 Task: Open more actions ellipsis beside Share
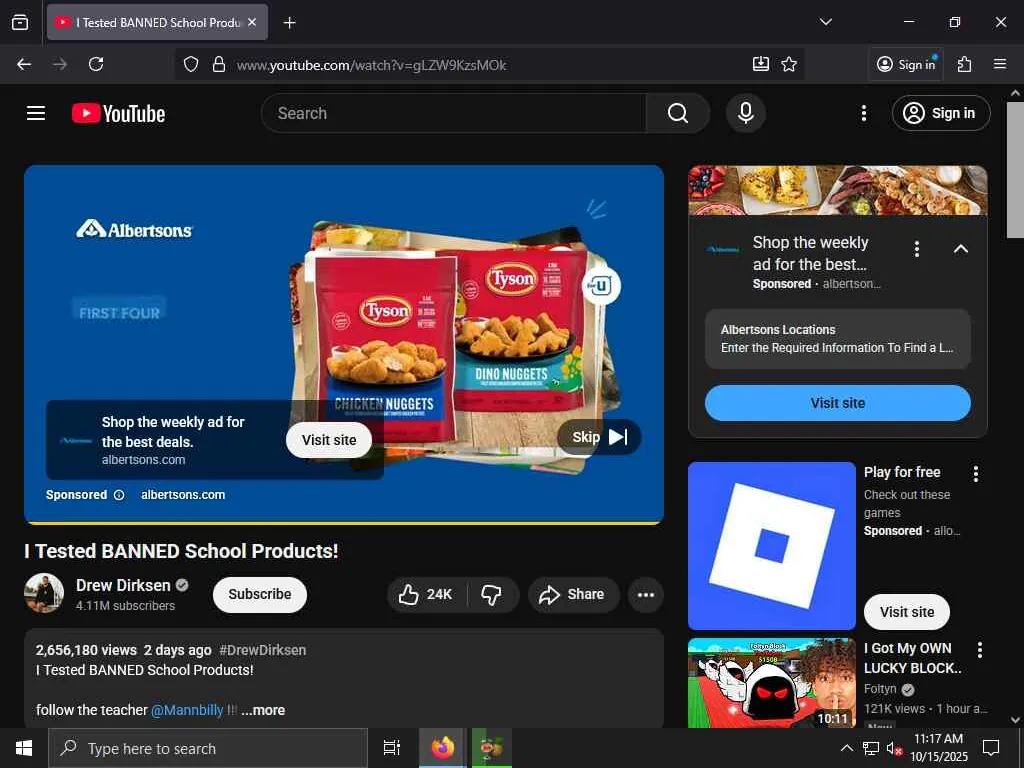pyautogui.click(x=646, y=594)
